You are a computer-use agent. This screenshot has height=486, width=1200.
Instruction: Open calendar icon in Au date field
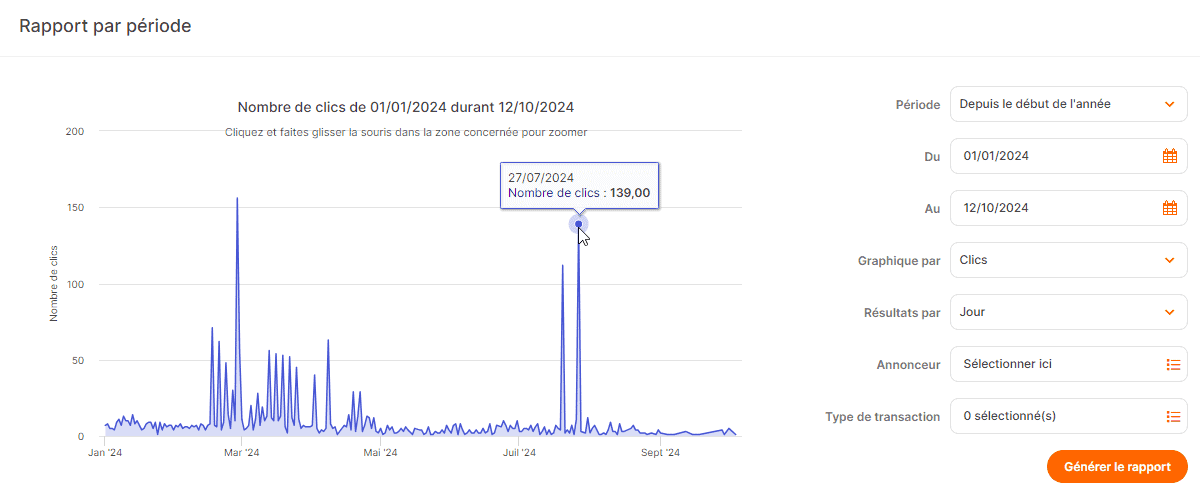1169,208
